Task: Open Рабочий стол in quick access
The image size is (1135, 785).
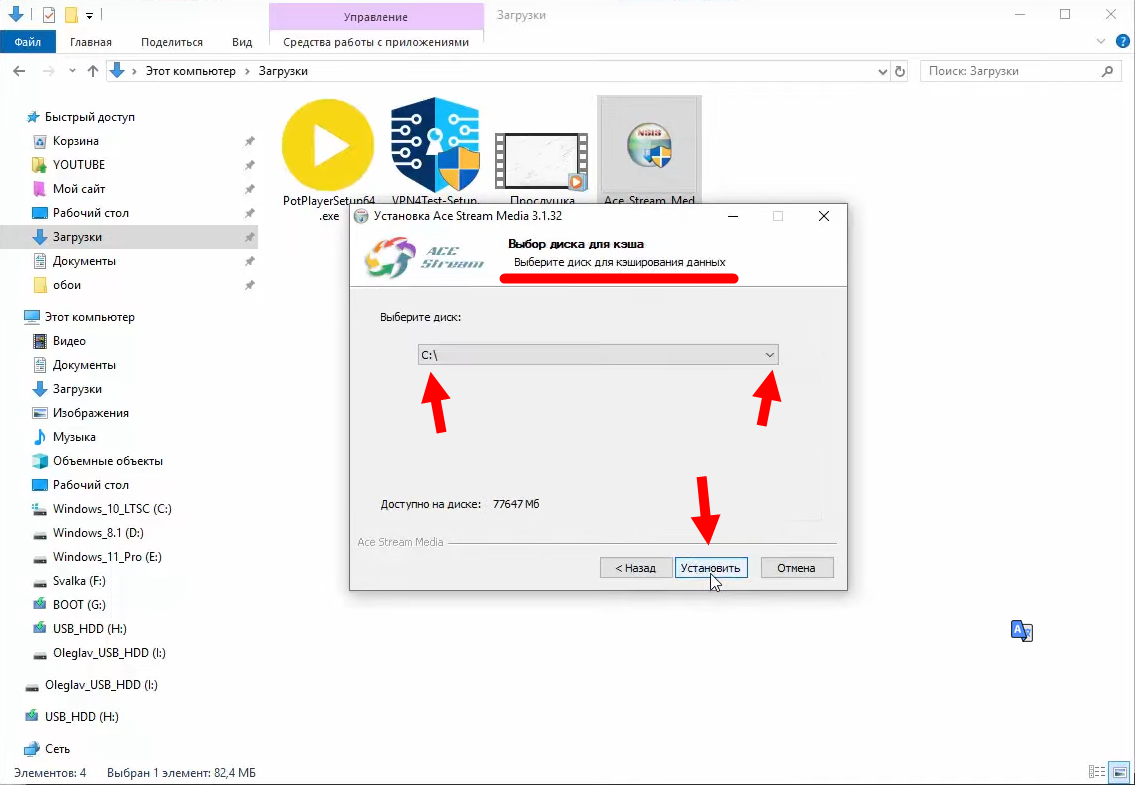Action: pos(90,213)
